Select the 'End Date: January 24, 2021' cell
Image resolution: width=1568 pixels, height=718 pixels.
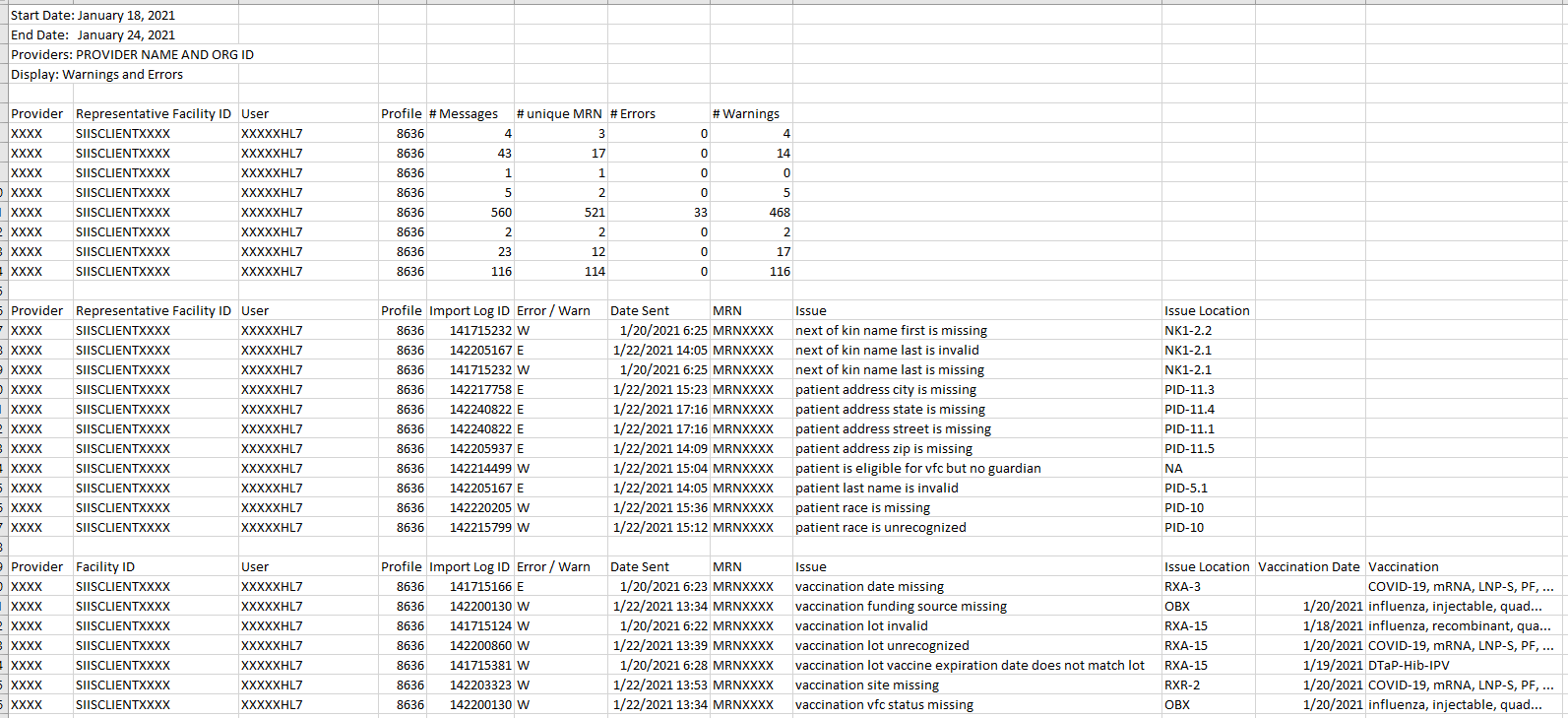pyautogui.click(x=94, y=35)
